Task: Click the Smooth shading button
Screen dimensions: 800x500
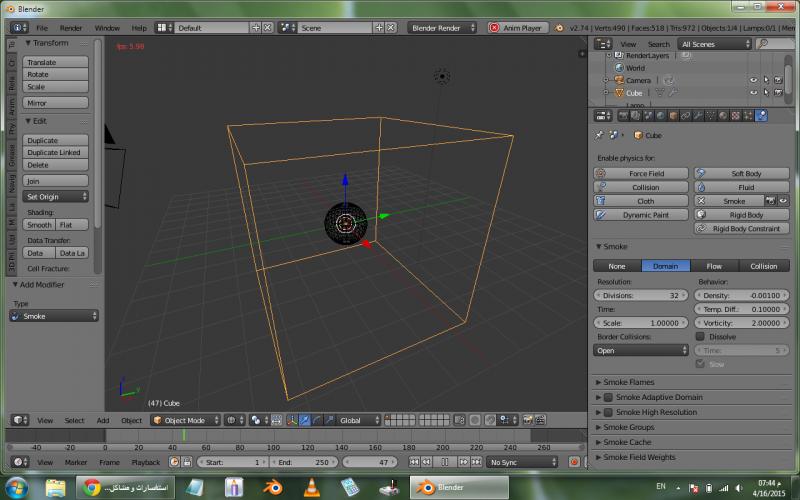Action: click(x=39, y=225)
